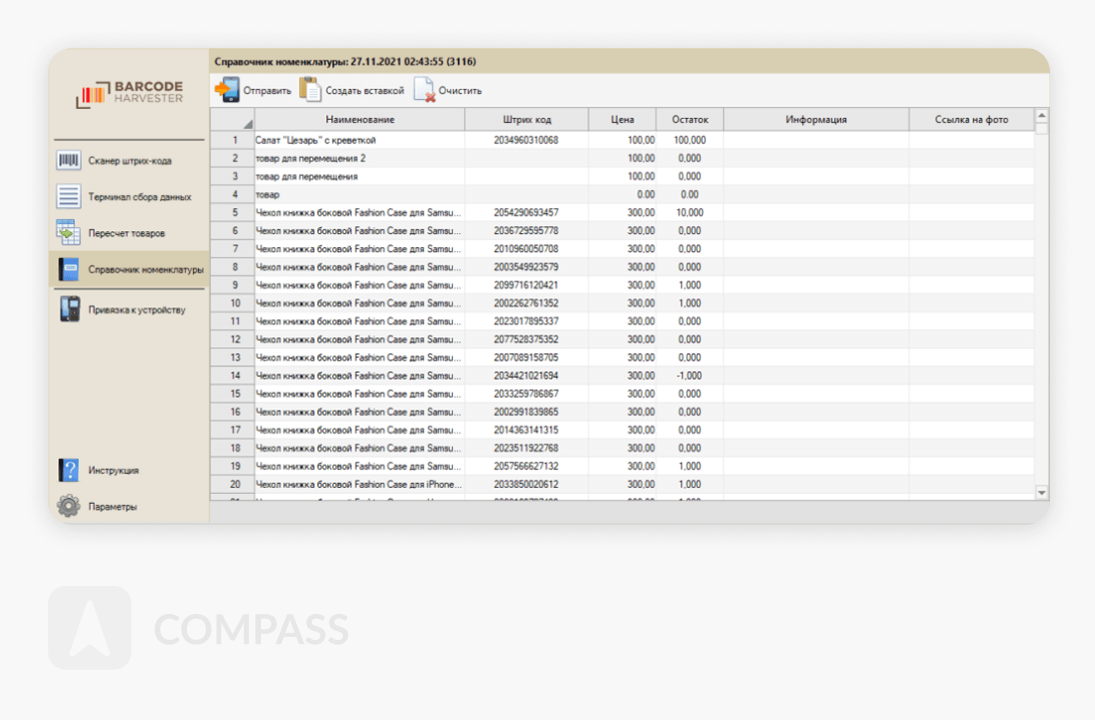
Task: Click the Очистить delete icon
Action: (424, 90)
